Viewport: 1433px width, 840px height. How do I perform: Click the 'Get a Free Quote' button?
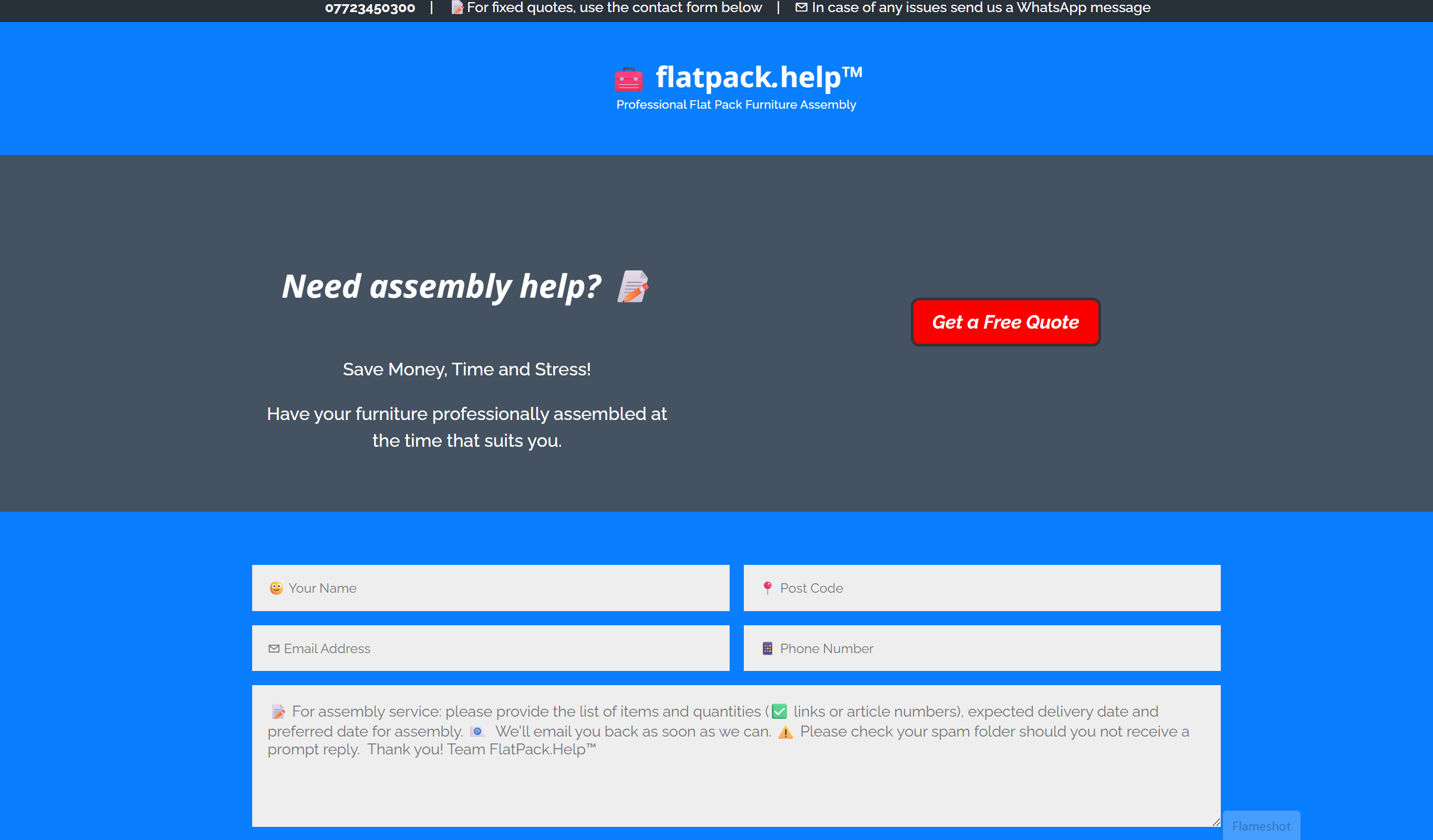pyautogui.click(x=1005, y=322)
